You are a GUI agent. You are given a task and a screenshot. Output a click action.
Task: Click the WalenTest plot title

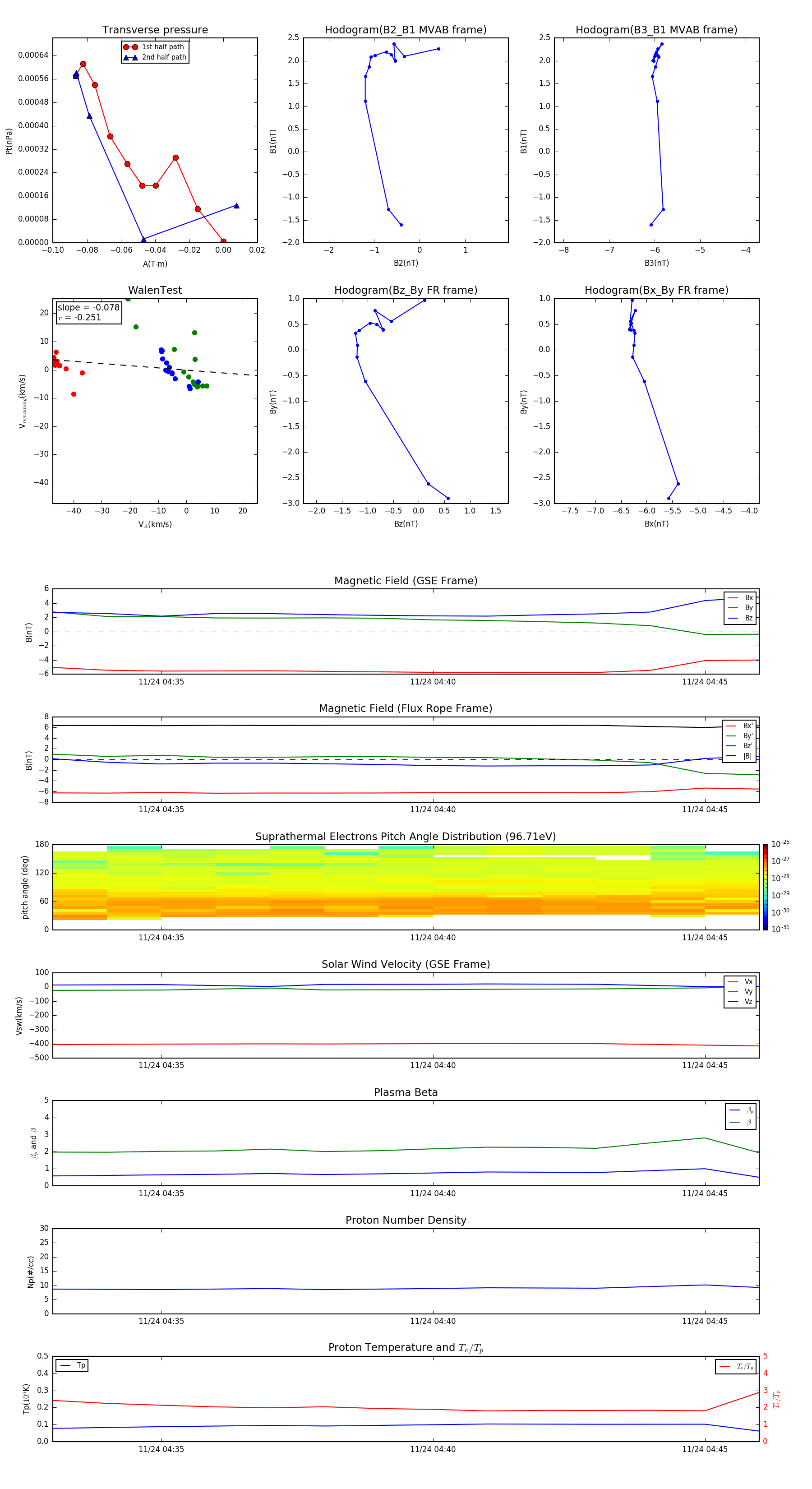pyautogui.click(x=155, y=290)
